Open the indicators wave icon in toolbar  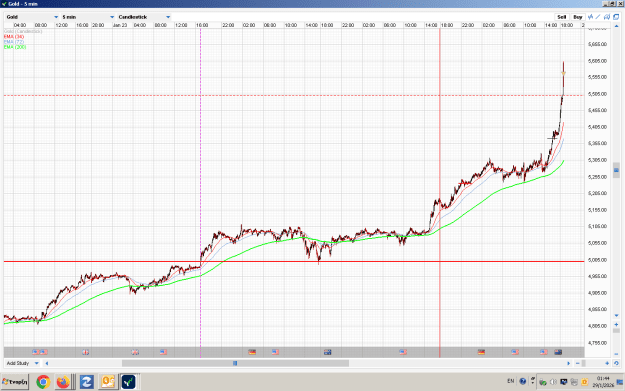(591, 17)
